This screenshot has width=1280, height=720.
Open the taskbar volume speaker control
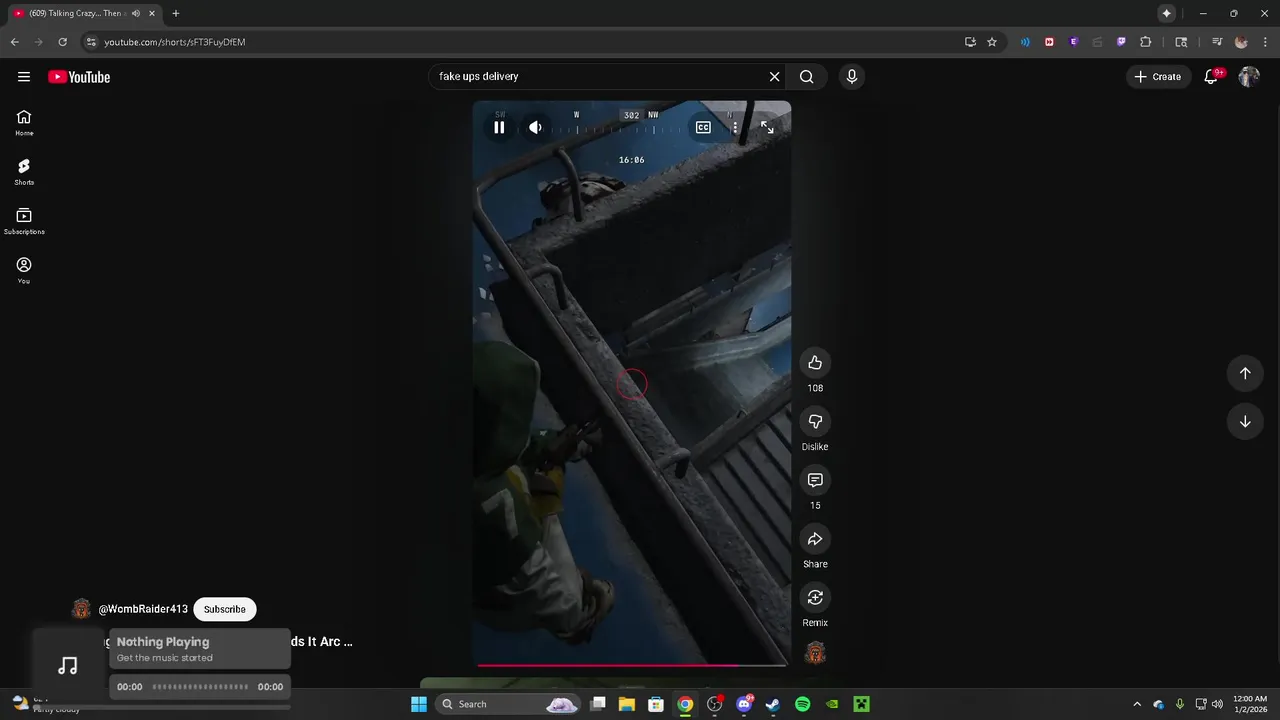coord(1217,704)
